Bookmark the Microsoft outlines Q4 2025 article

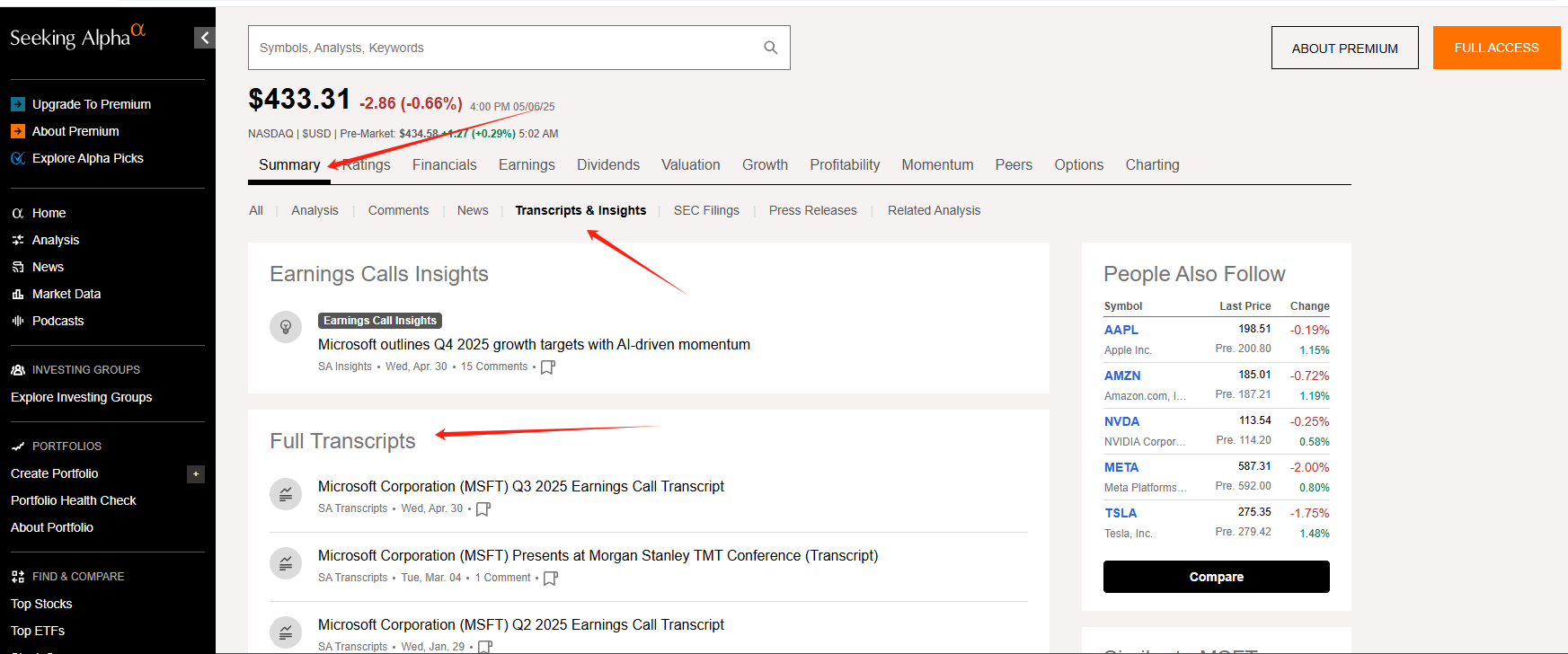[548, 367]
